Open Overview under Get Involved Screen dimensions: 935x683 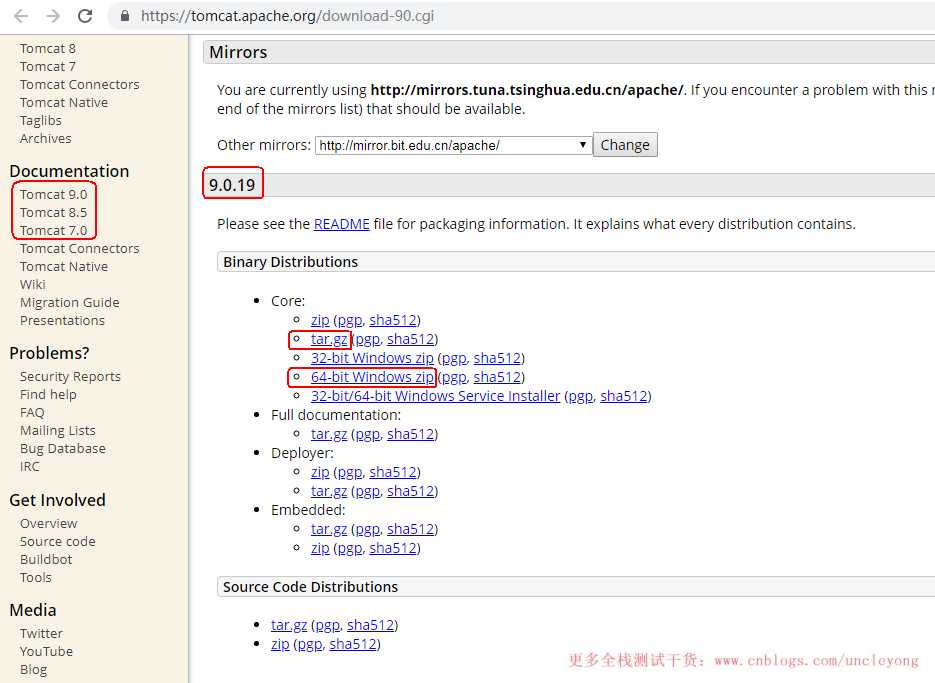pos(49,523)
